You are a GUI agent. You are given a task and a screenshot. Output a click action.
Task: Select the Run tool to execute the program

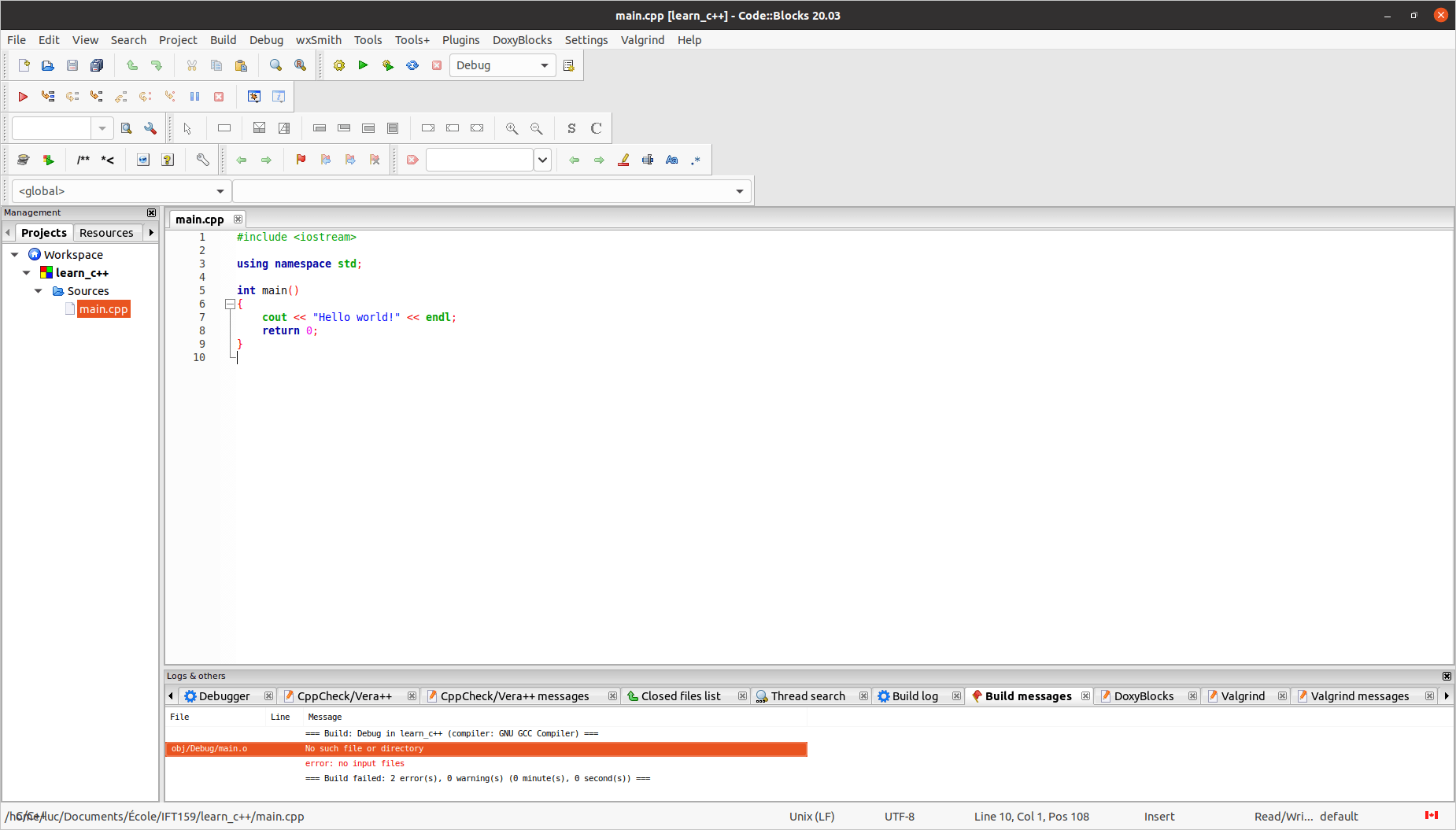pos(363,65)
